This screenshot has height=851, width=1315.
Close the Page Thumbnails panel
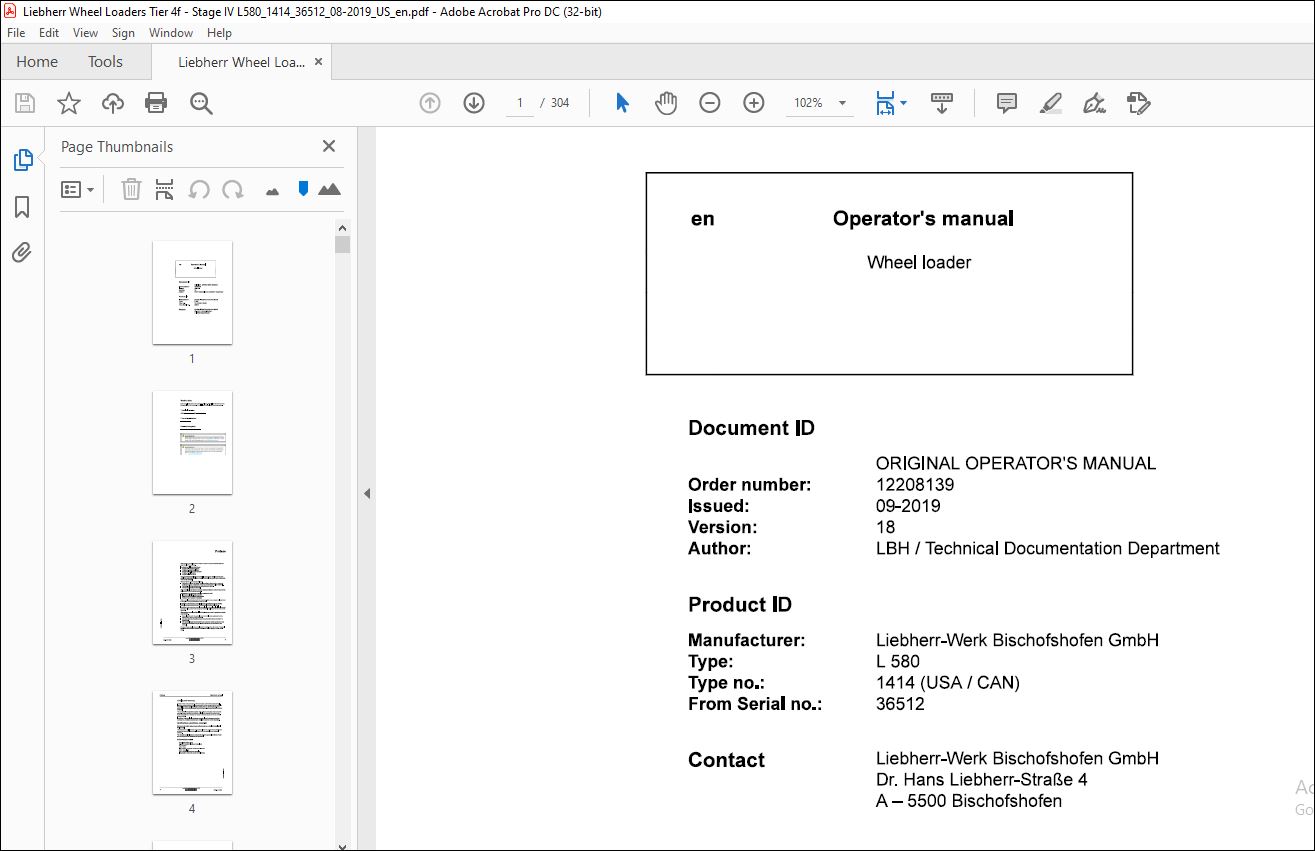click(x=328, y=147)
